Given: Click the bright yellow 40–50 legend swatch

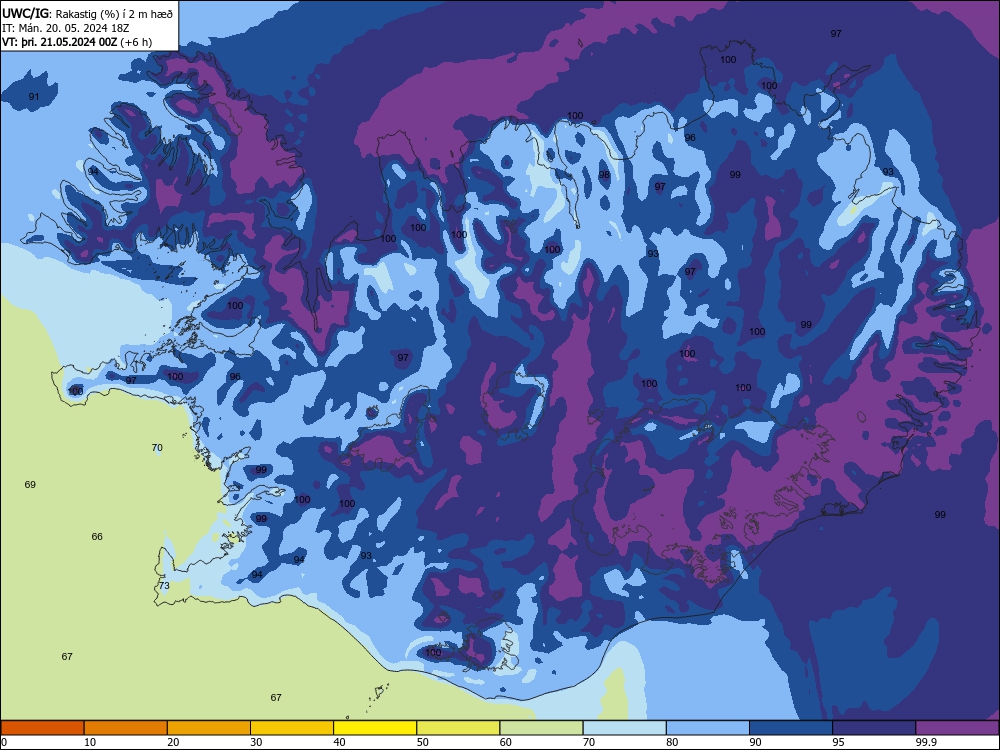Looking at the screenshot, I should point(375,728).
